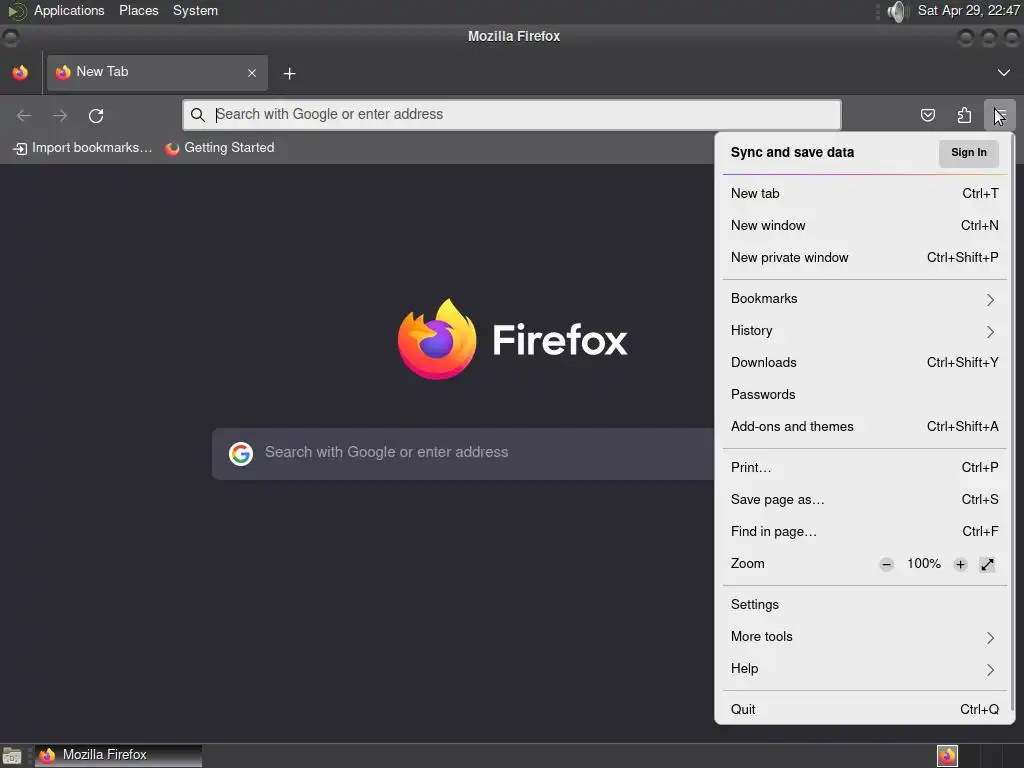Close the application hamburger menu button
1024x768 pixels.
pyautogui.click(x=1000, y=116)
